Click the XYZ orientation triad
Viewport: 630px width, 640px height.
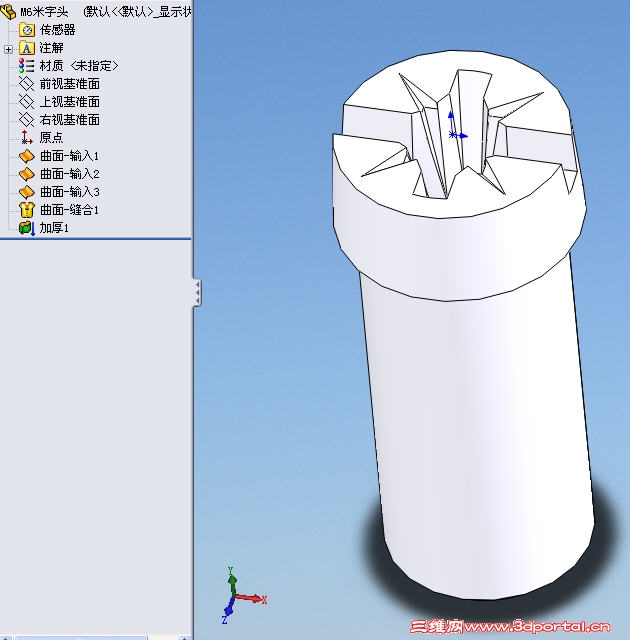click(x=244, y=596)
